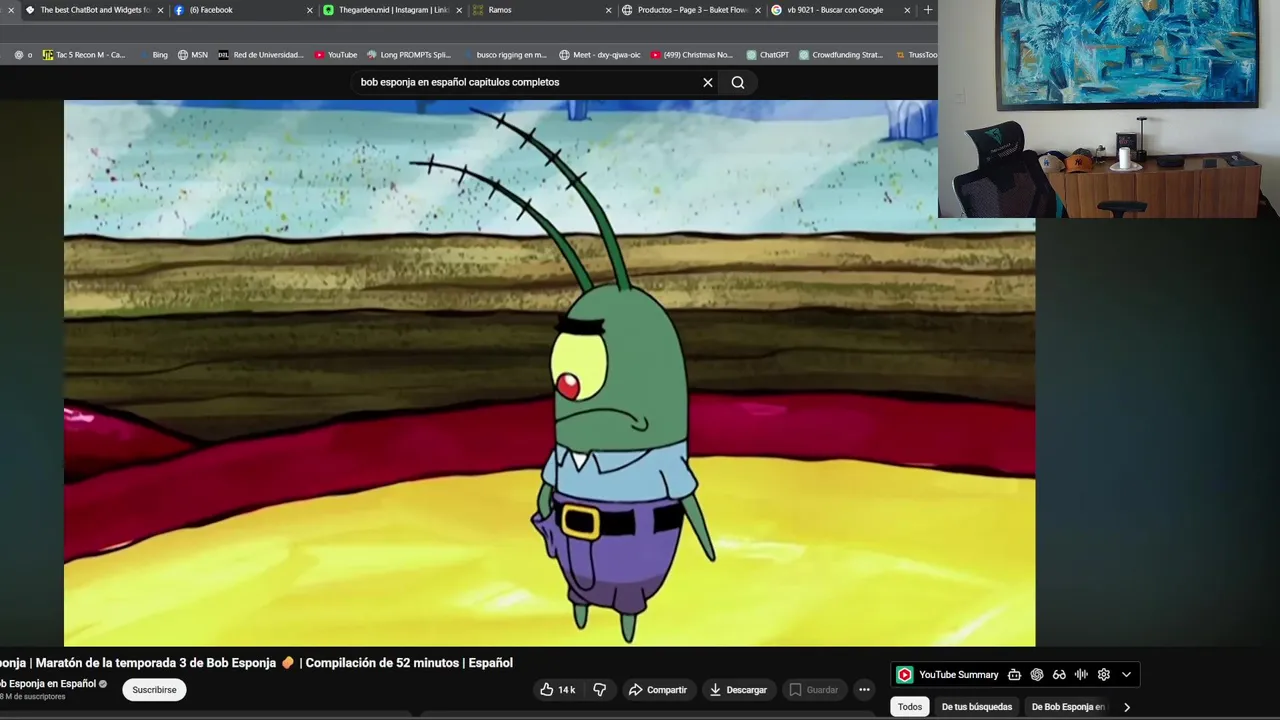This screenshot has width=1280, height=720.
Task: Open the MSN bookmark
Action: tap(193, 55)
